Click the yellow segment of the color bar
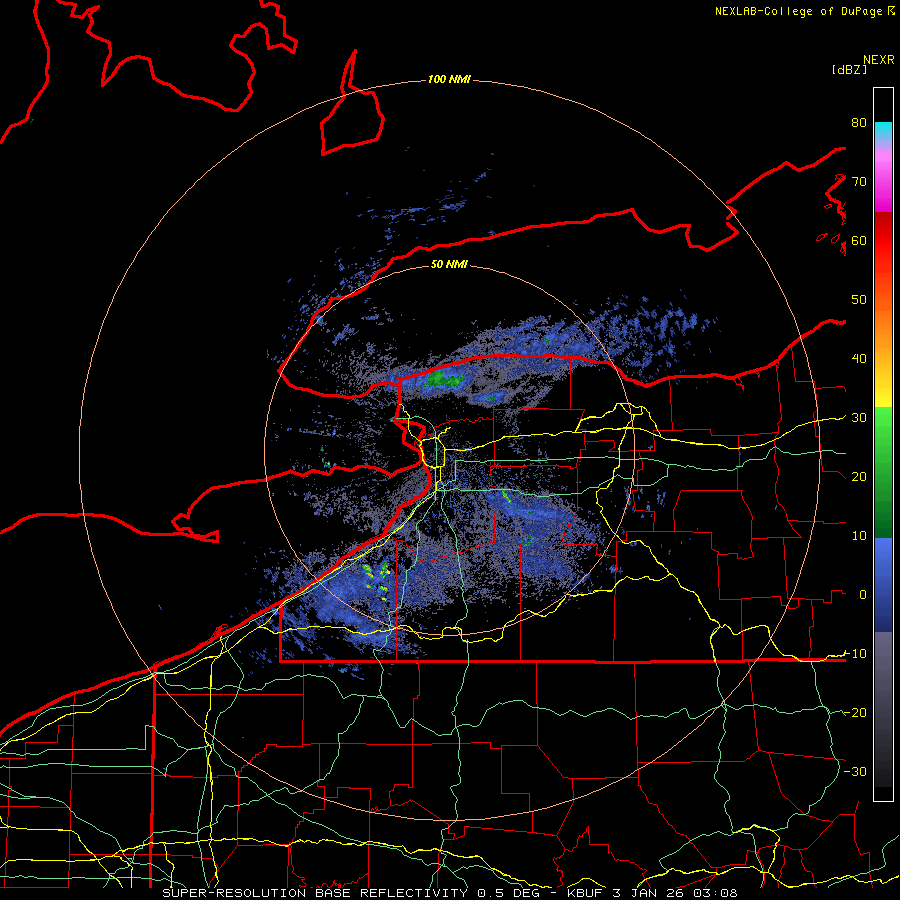900x900 pixels. click(x=883, y=390)
